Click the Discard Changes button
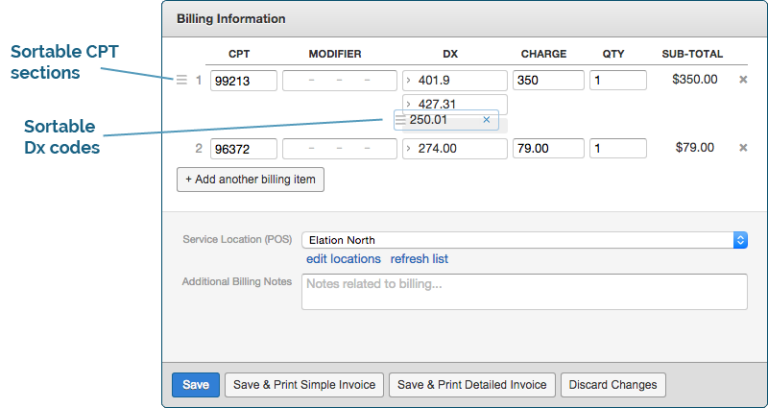768x408 pixels. pyautogui.click(x=613, y=385)
